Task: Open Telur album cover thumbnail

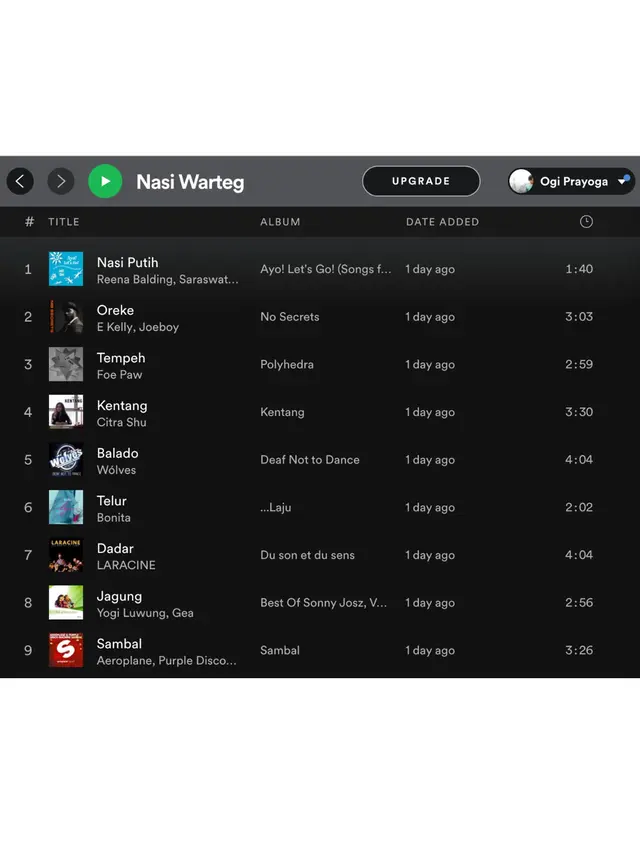Action: [66, 507]
